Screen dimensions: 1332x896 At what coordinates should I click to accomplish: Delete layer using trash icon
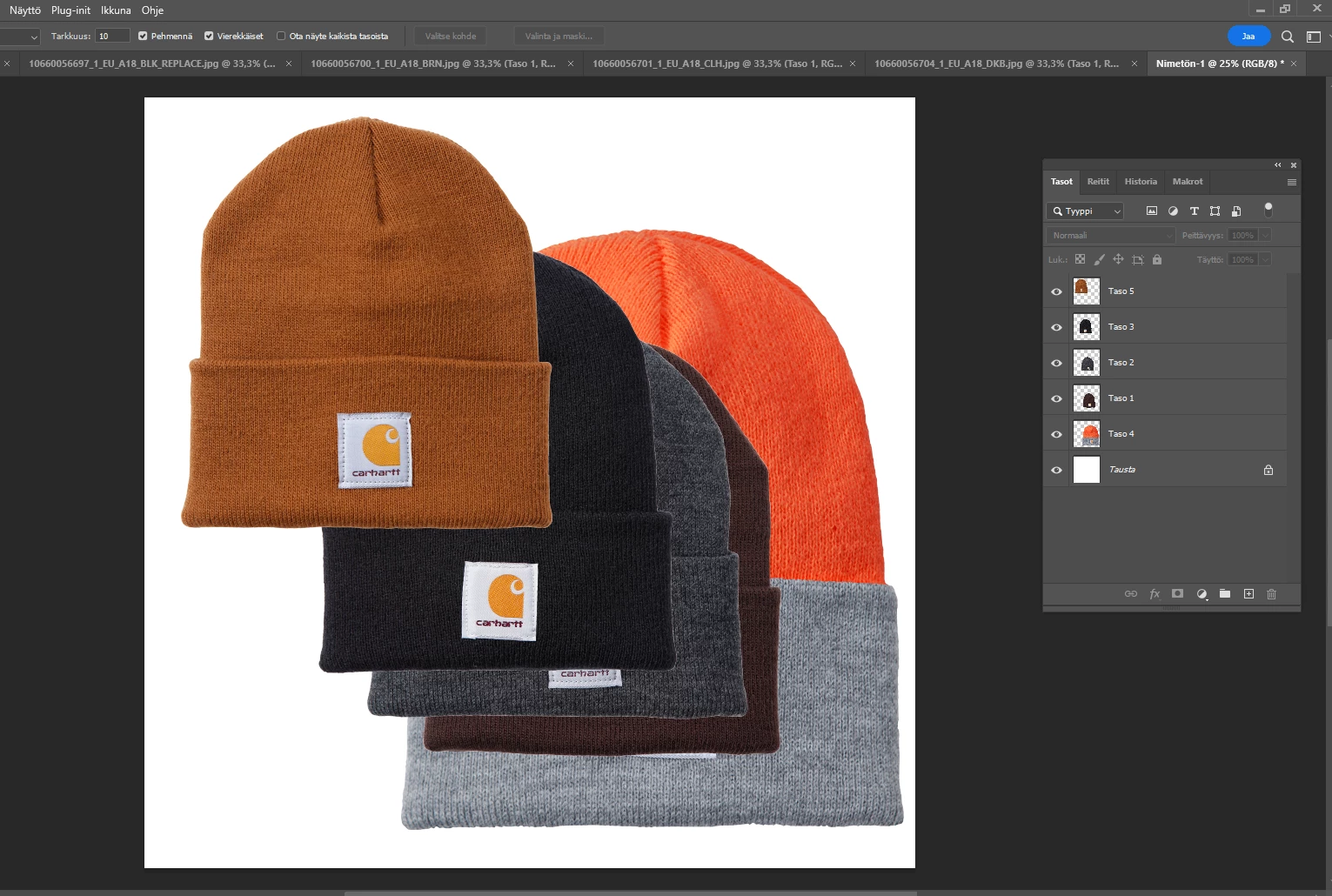(1271, 593)
